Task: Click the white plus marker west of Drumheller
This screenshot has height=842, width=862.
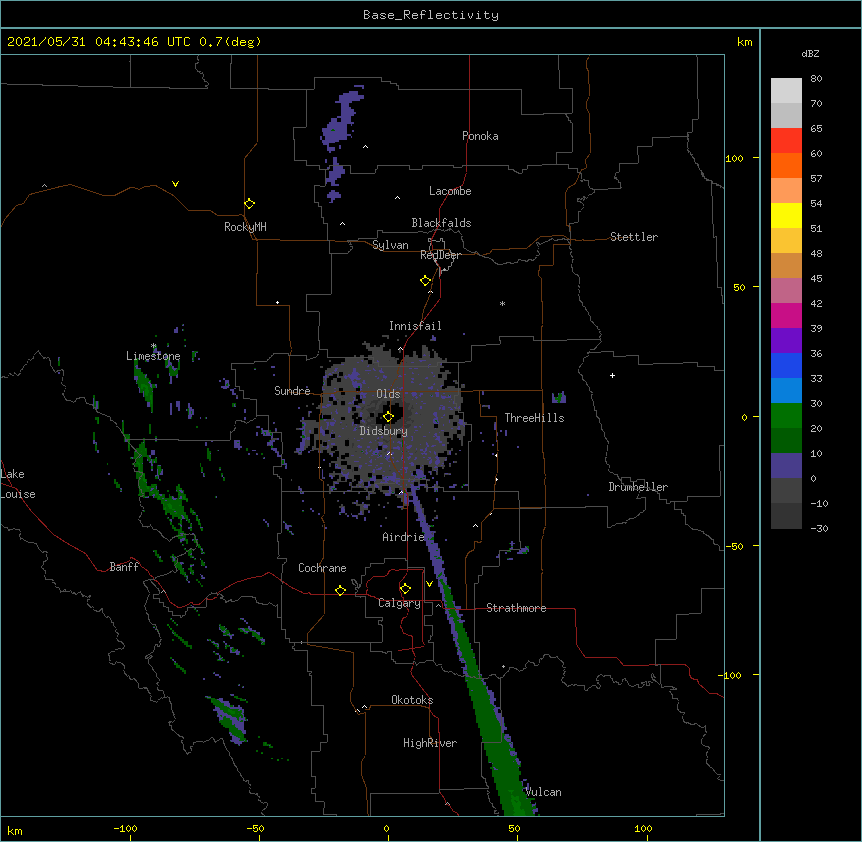Action: pyautogui.click(x=612, y=375)
